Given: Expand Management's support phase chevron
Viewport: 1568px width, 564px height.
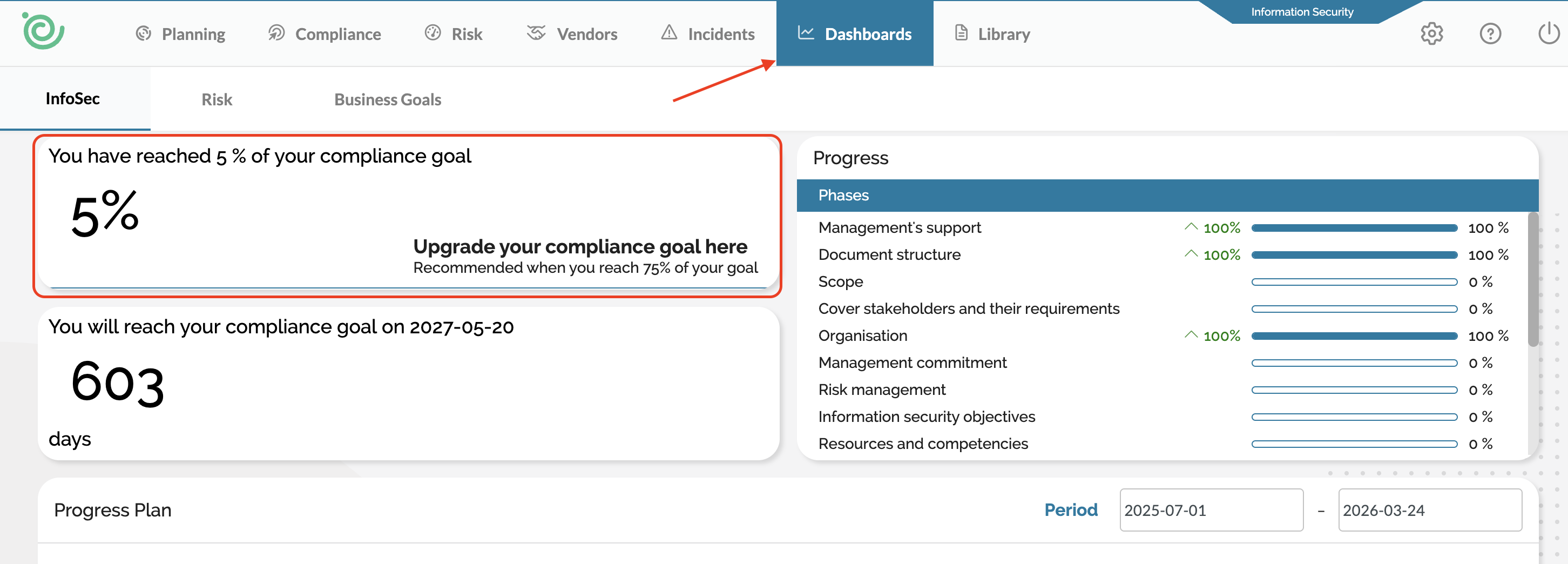Looking at the screenshot, I should (x=1191, y=227).
